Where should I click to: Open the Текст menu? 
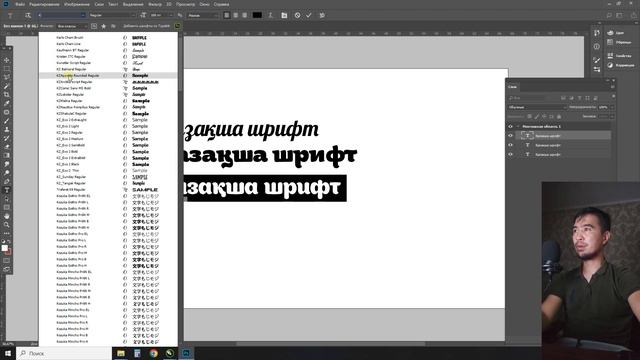pyautogui.click(x=113, y=4)
